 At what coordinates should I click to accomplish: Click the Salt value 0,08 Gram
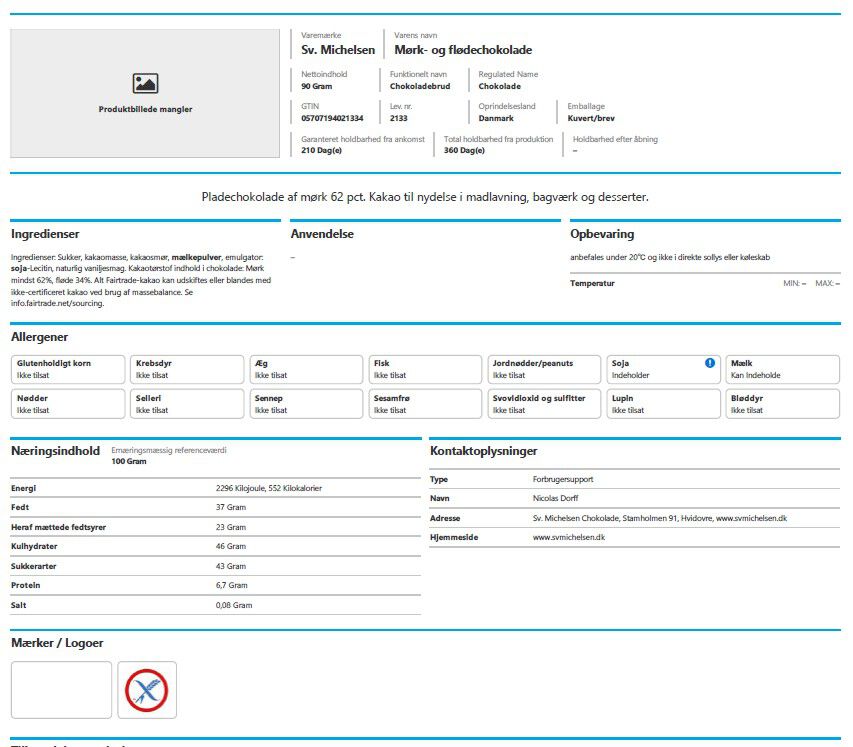coord(234,606)
